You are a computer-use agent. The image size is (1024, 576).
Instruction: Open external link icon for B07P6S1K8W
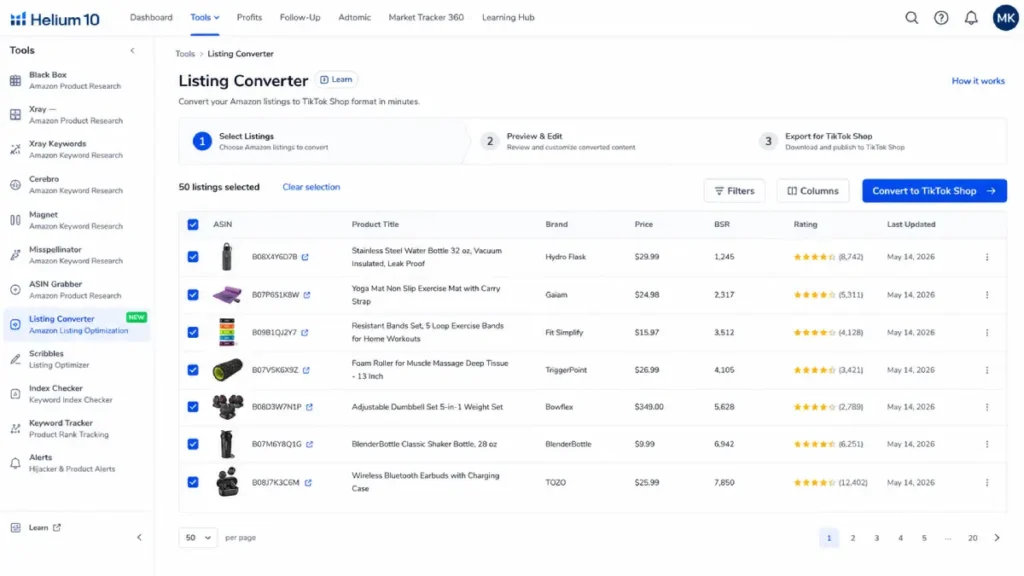click(307, 295)
